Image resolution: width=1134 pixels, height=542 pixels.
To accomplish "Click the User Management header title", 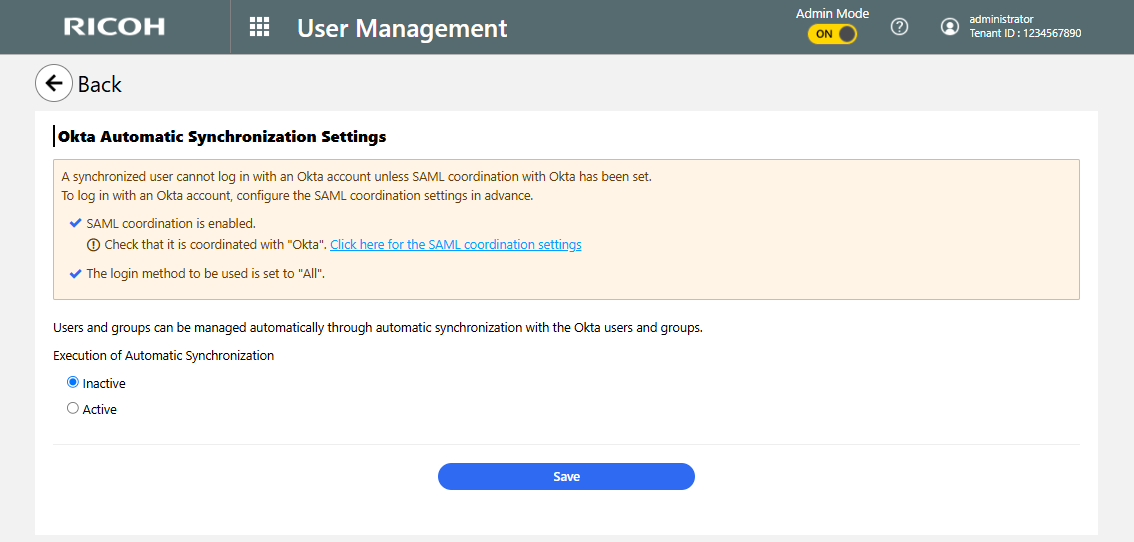I will [x=402, y=28].
